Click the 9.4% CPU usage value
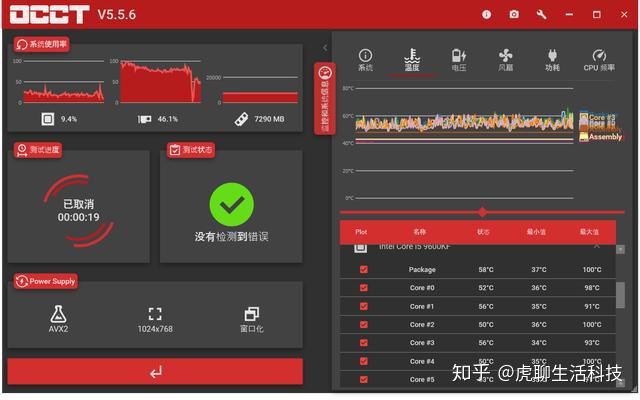 pyautogui.click(x=69, y=119)
